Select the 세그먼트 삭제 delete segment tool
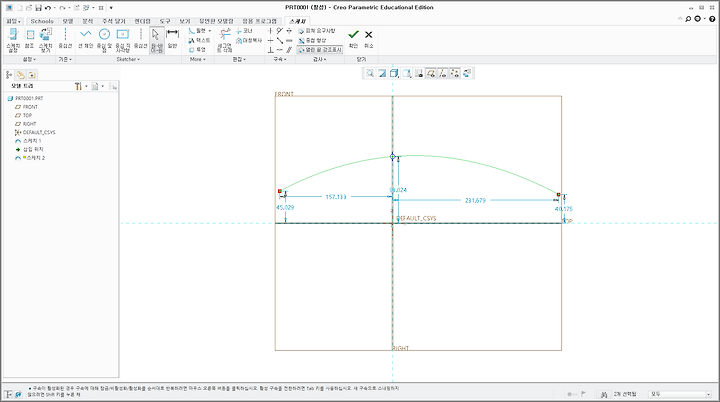720x402 pixels. click(x=225, y=40)
